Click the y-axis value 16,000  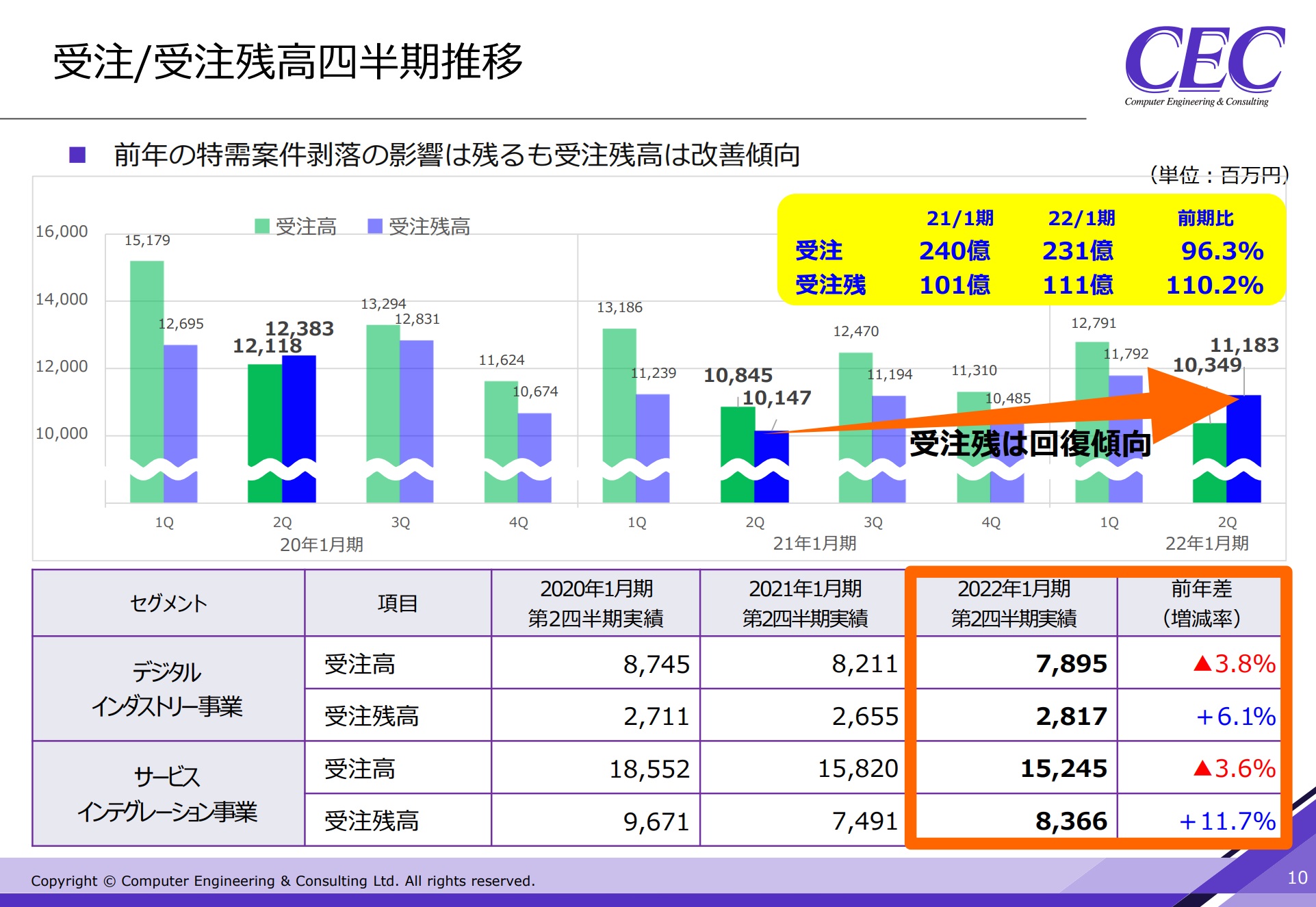coord(62,231)
